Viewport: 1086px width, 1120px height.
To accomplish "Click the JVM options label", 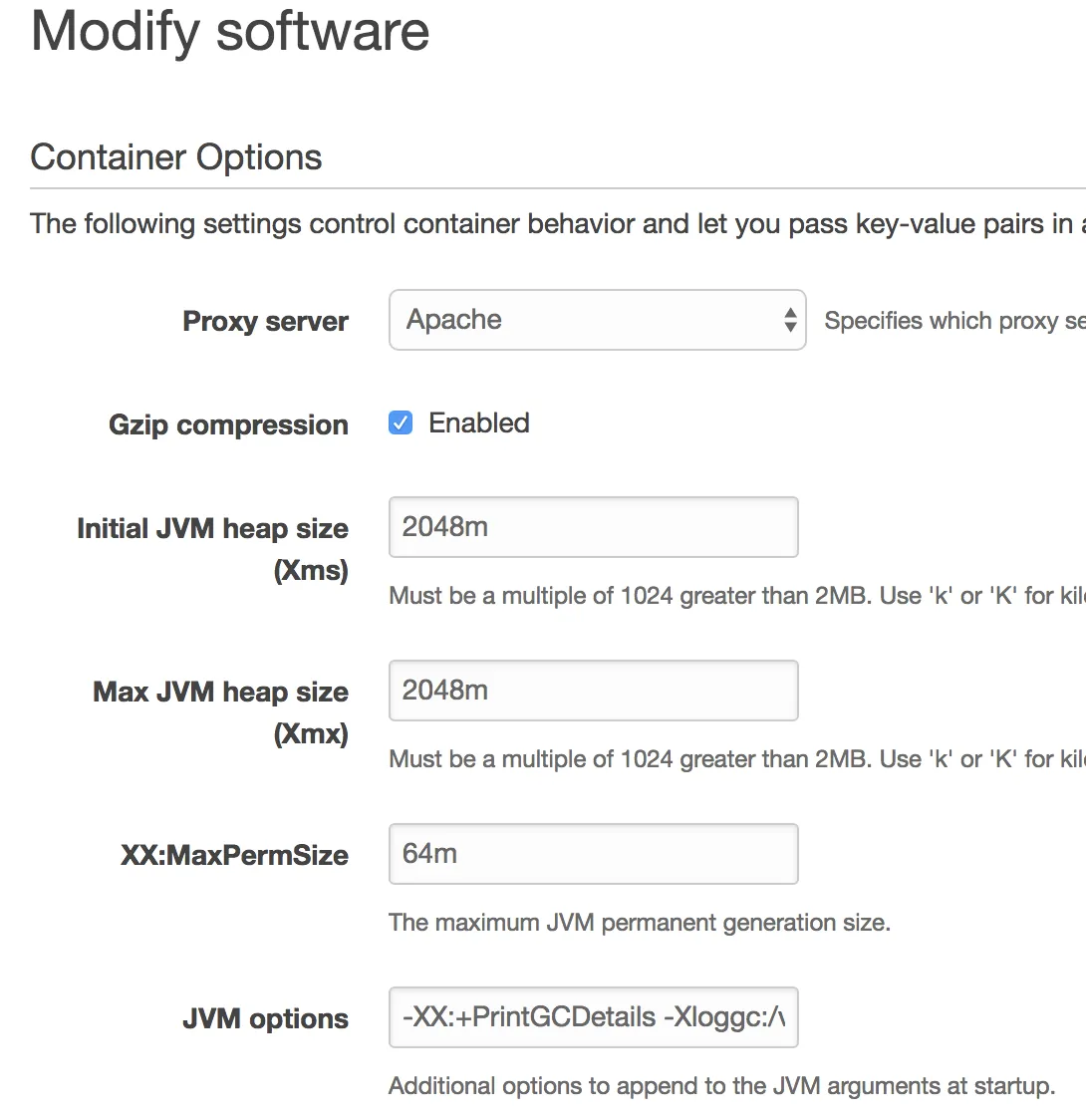I will (265, 1019).
